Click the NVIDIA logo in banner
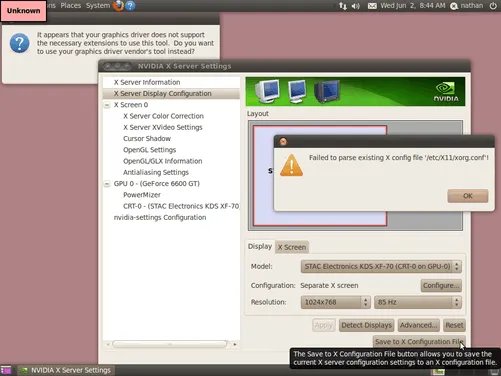 click(x=446, y=92)
